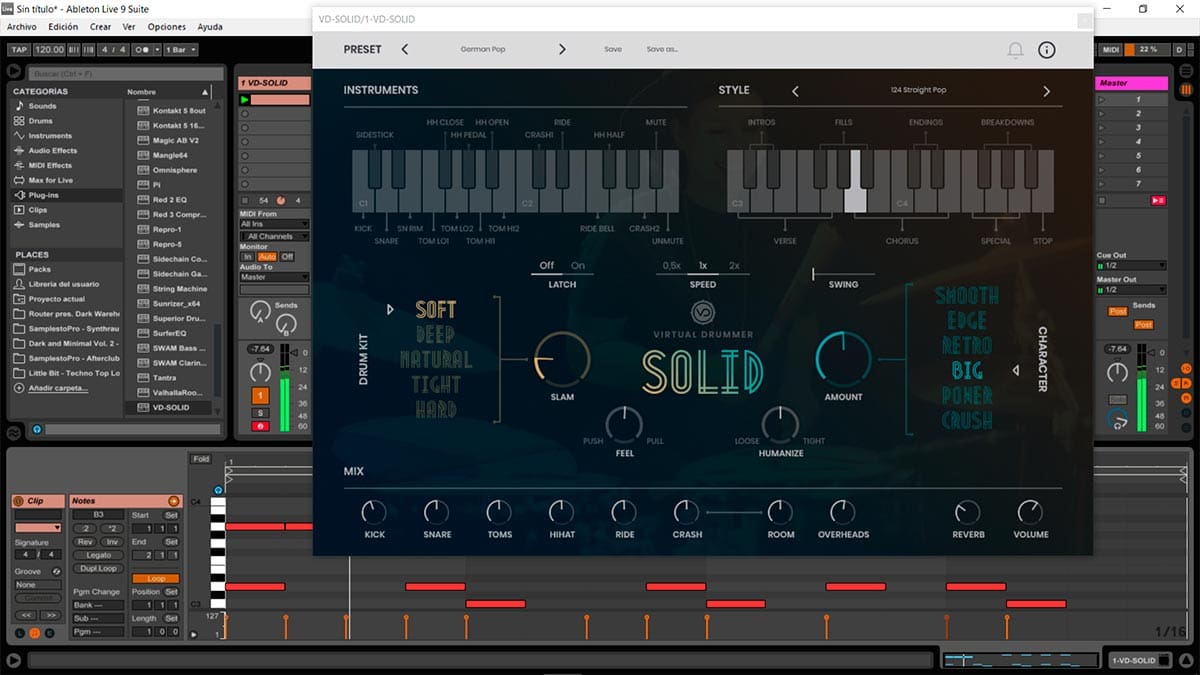The image size is (1200, 675).
Task: Select the Sounds category icon
Action: 18,106
